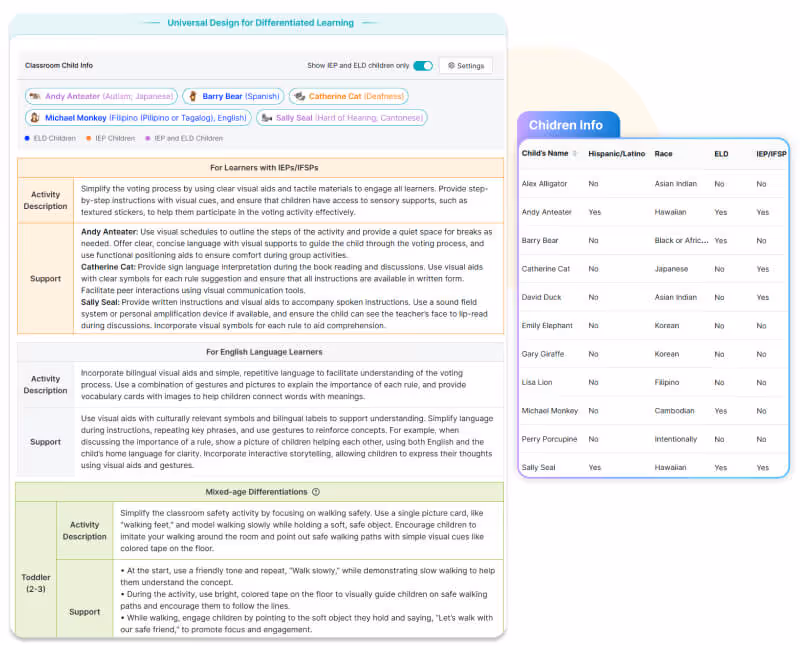Click the Classroom Child Info label
Image resolution: width=800 pixels, height=650 pixels.
59,66
